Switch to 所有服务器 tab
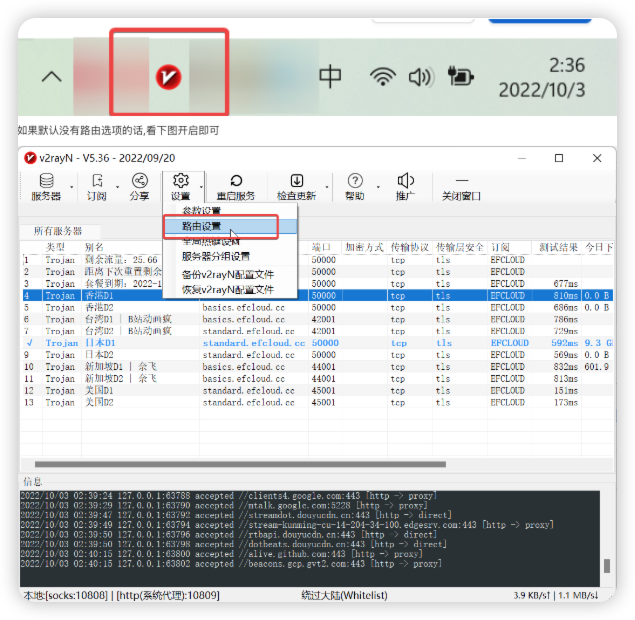The height and width of the screenshot is (620, 635). click(x=58, y=231)
